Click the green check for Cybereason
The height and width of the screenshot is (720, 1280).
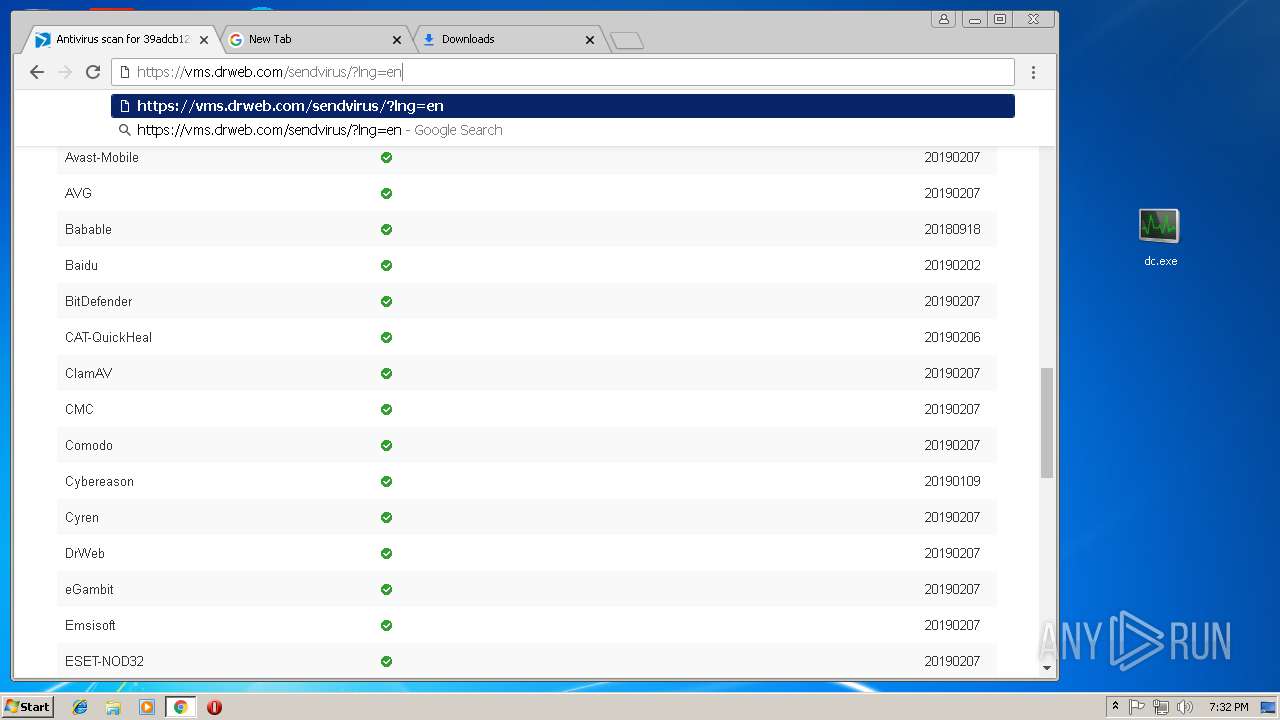coord(386,481)
